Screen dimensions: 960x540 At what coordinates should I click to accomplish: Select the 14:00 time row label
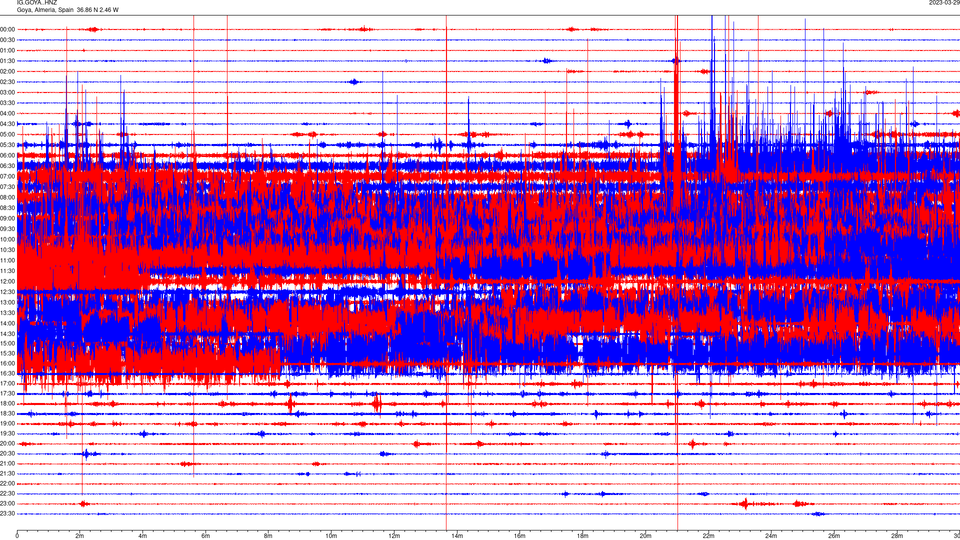tap(7, 323)
